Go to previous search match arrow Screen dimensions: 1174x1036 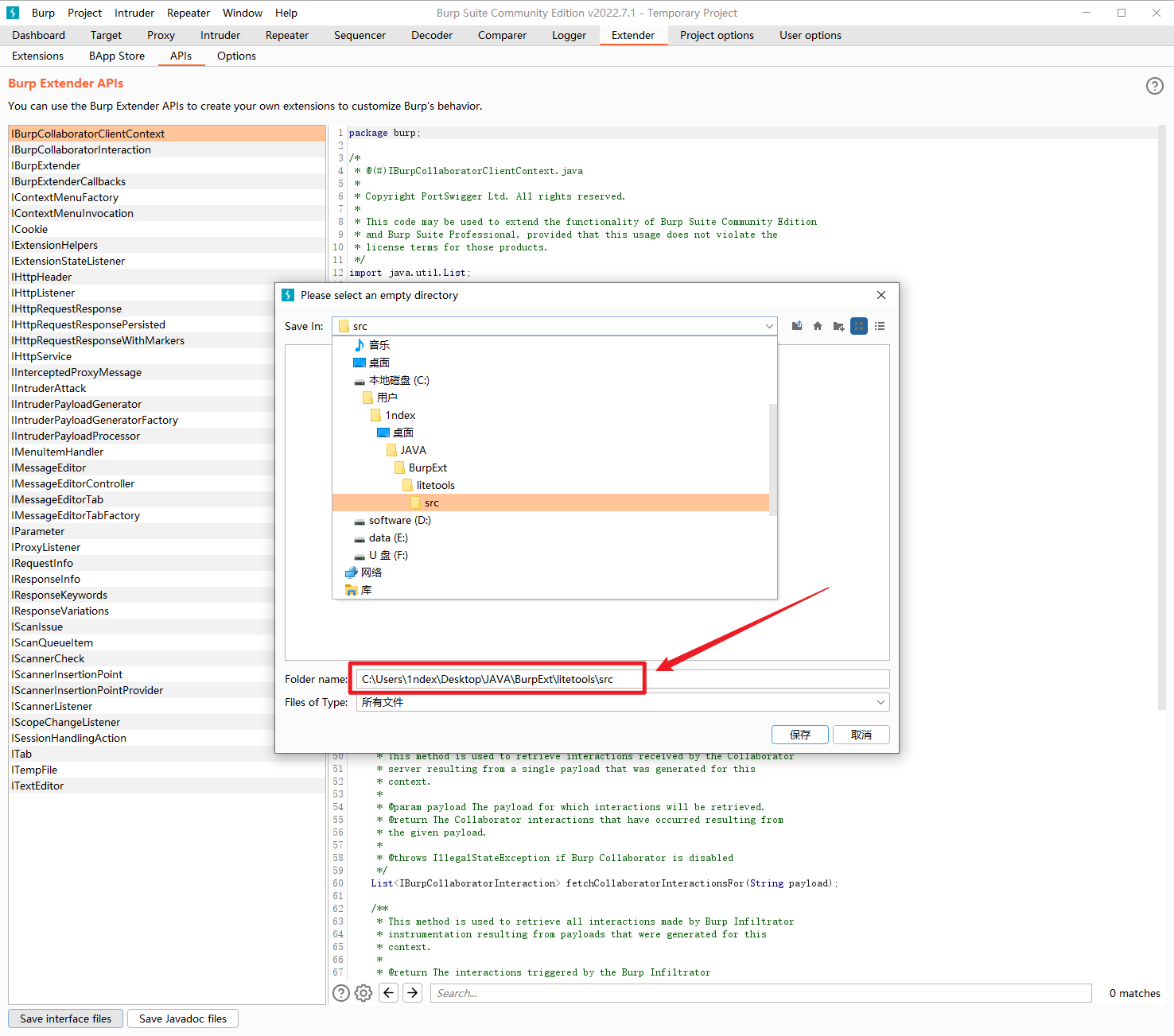pos(388,992)
